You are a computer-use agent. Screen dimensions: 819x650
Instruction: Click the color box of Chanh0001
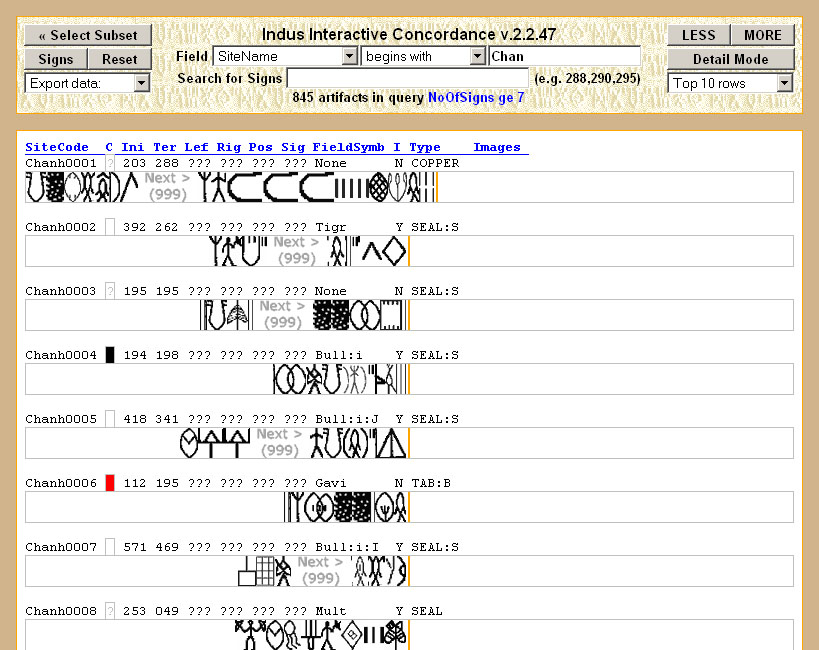click(x=110, y=162)
